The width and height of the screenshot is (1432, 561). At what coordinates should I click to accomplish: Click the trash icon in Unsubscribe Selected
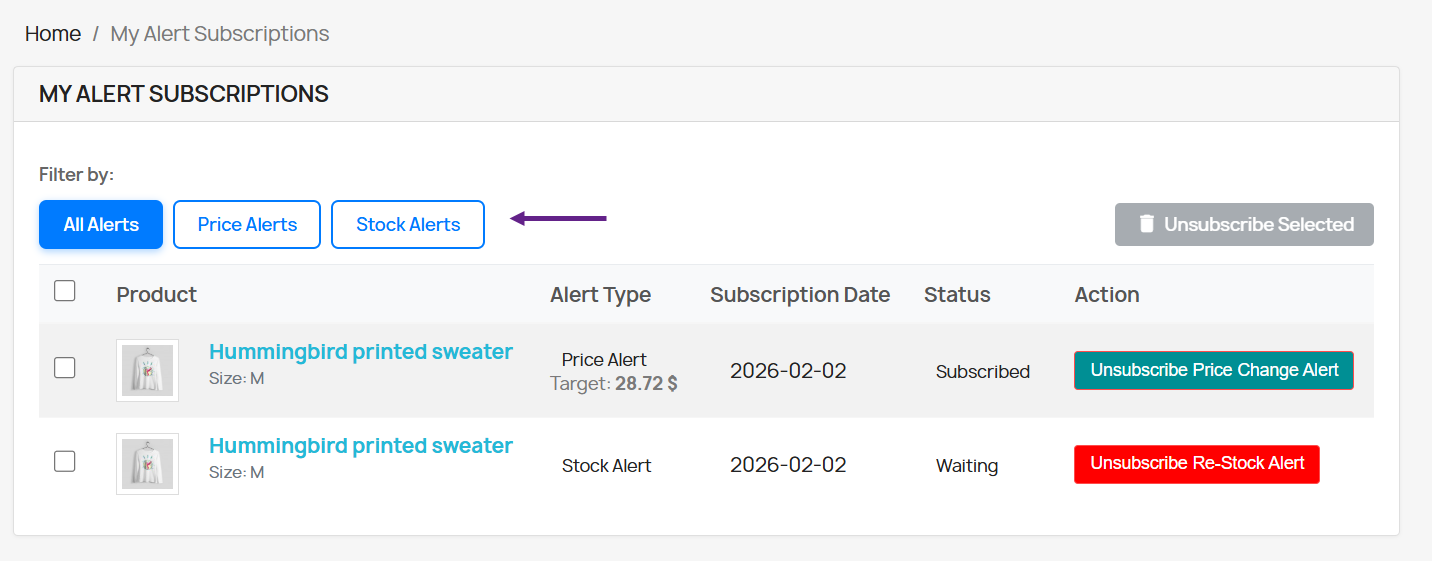[x=1147, y=224]
